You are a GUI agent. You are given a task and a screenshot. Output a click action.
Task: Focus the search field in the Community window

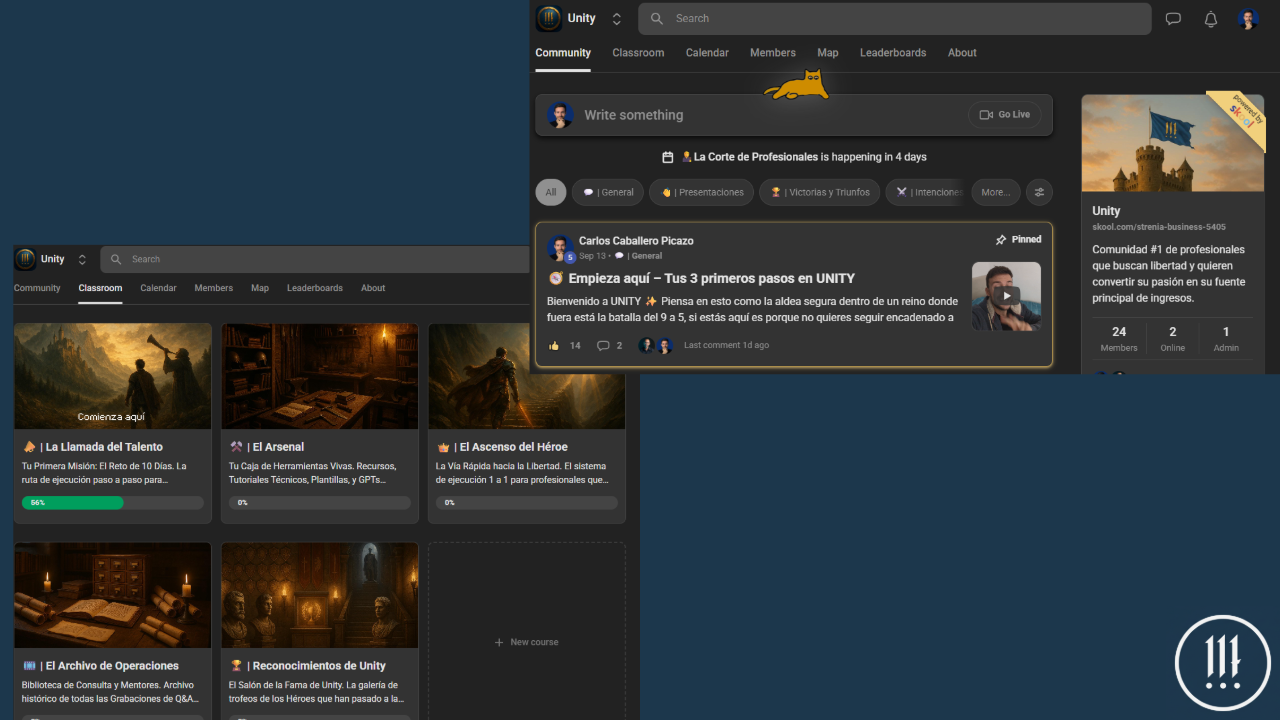point(895,18)
